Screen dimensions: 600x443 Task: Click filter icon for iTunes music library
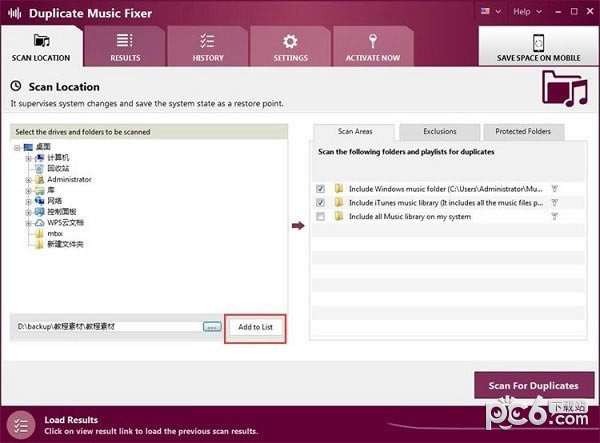pyautogui.click(x=555, y=202)
